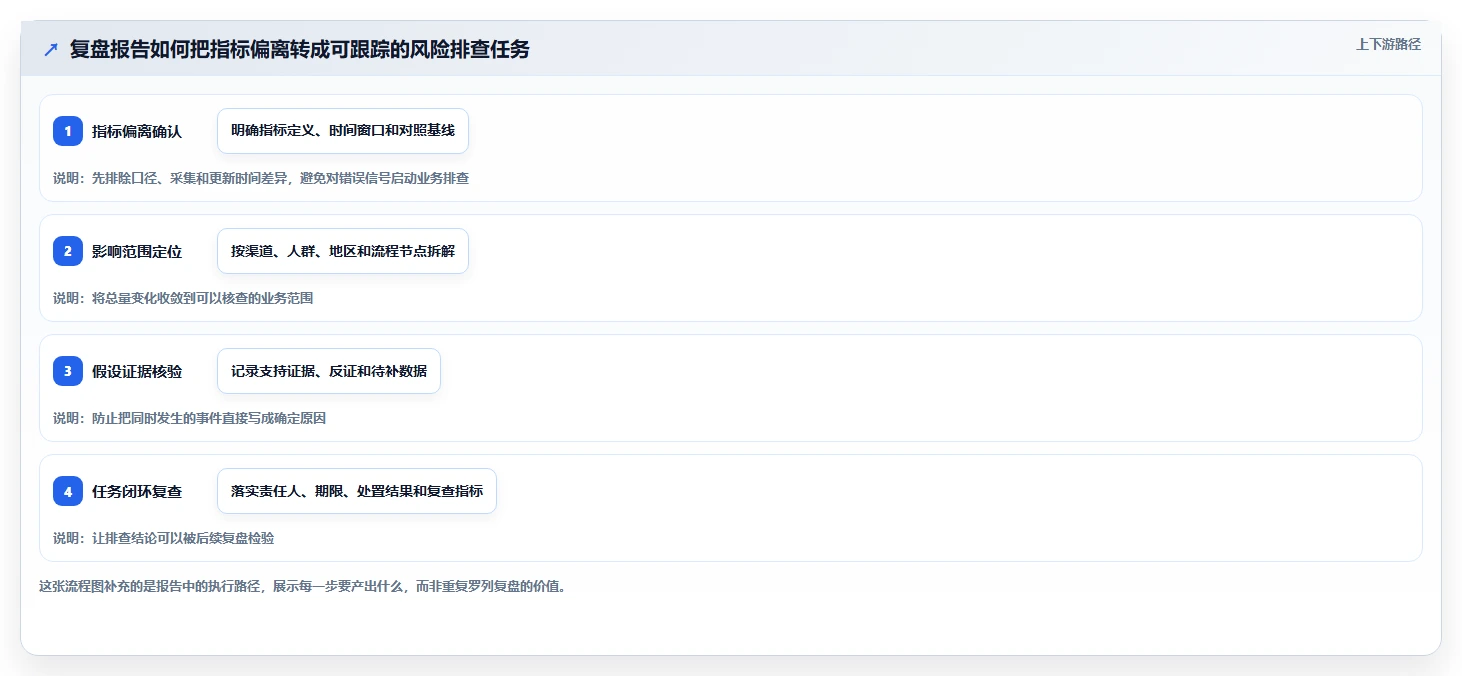
Task: Click the step title 假设证据核验
Action: coord(137,371)
